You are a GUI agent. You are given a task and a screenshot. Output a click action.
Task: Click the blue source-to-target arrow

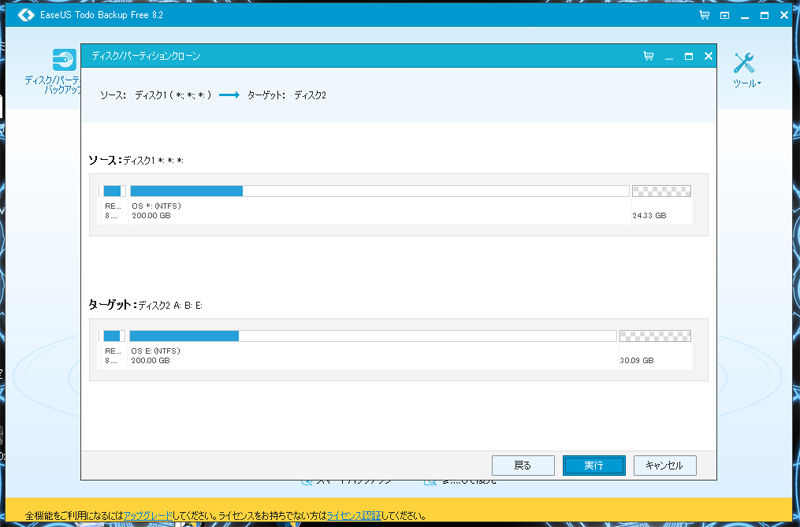[x=229, y=95]
